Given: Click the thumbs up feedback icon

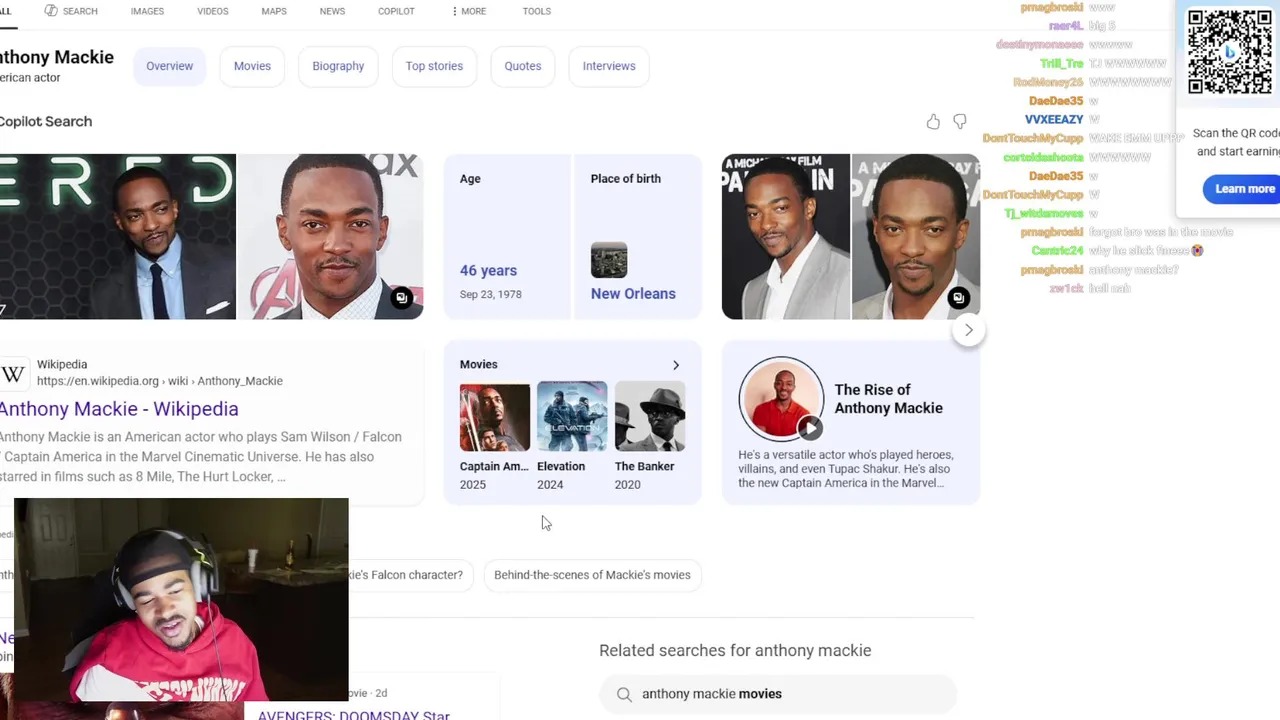Looking at the screenshot, I should (933, 122).
